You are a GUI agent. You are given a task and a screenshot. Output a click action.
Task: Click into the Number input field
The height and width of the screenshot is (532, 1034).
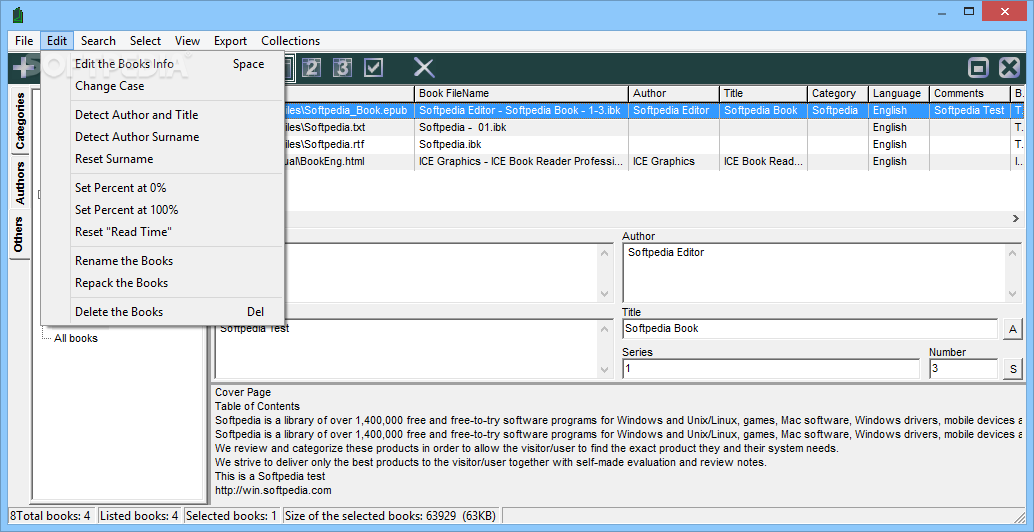point(963,369)
